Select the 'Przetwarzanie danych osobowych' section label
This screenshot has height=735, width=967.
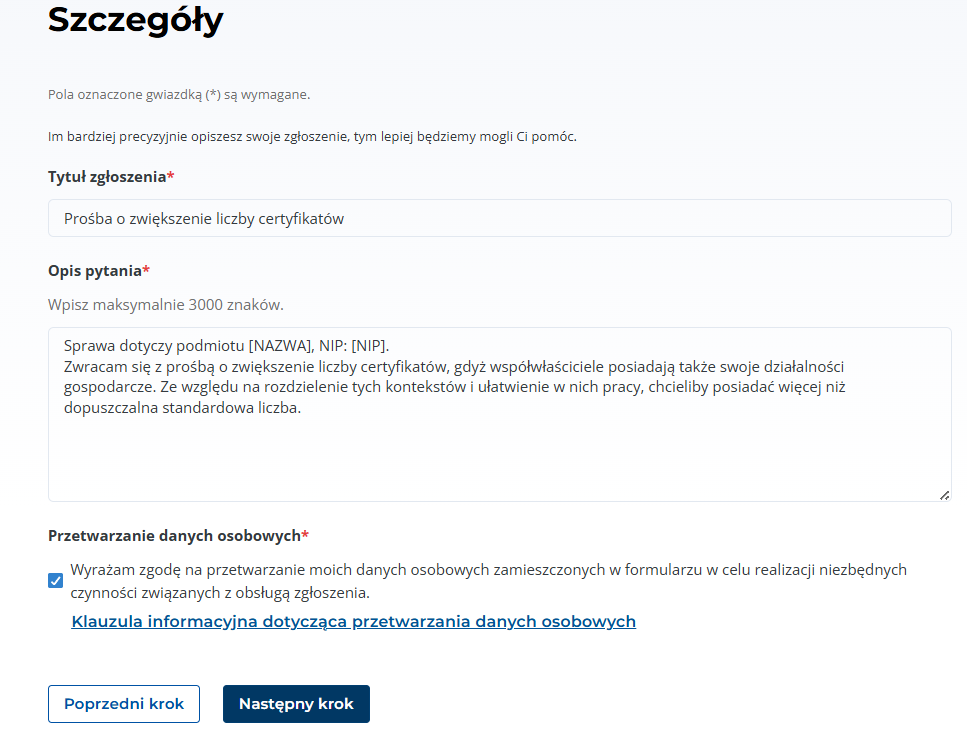(x=174, y=536)
